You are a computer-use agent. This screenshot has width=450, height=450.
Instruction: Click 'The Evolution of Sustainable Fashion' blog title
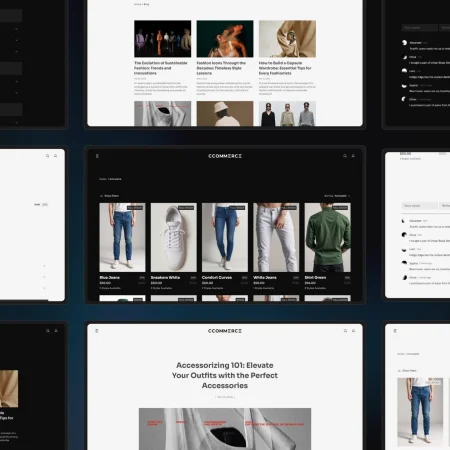161,68
